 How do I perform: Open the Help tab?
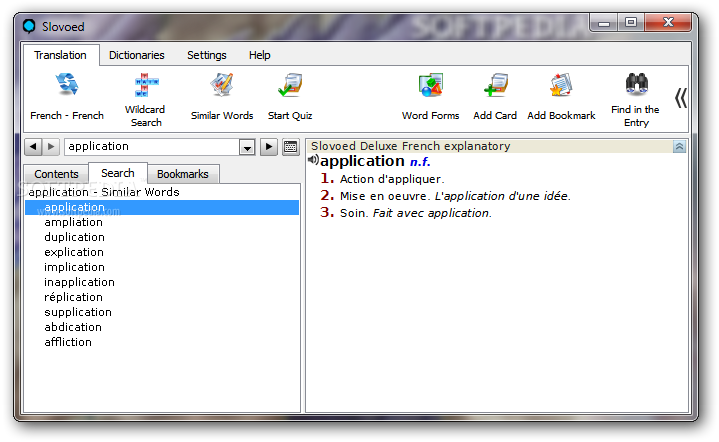coord(260,55)
